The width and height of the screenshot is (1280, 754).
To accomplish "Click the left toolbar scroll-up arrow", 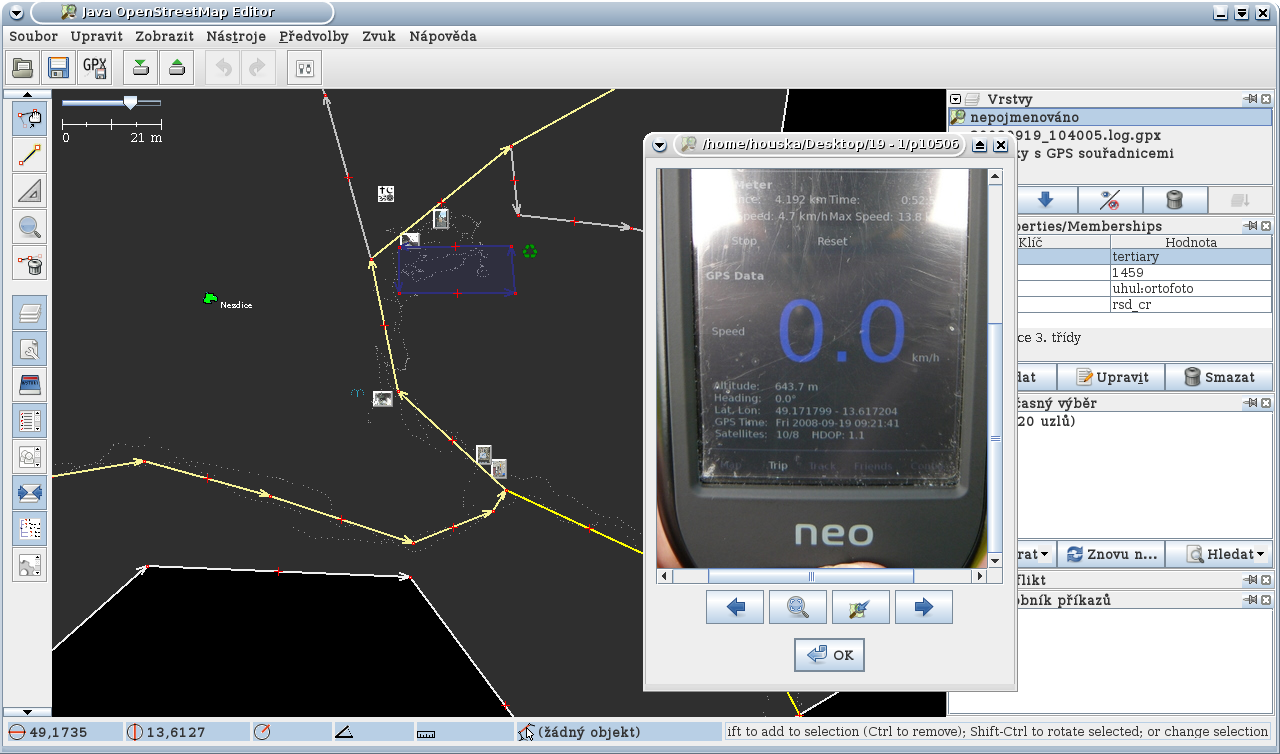I will point(26,95).
